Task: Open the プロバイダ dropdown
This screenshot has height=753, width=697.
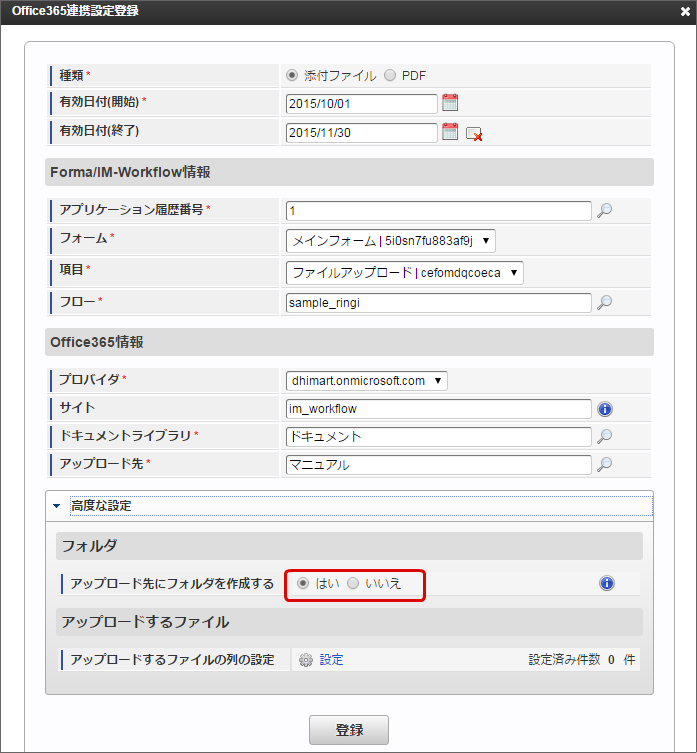Action: coord(367,381)
